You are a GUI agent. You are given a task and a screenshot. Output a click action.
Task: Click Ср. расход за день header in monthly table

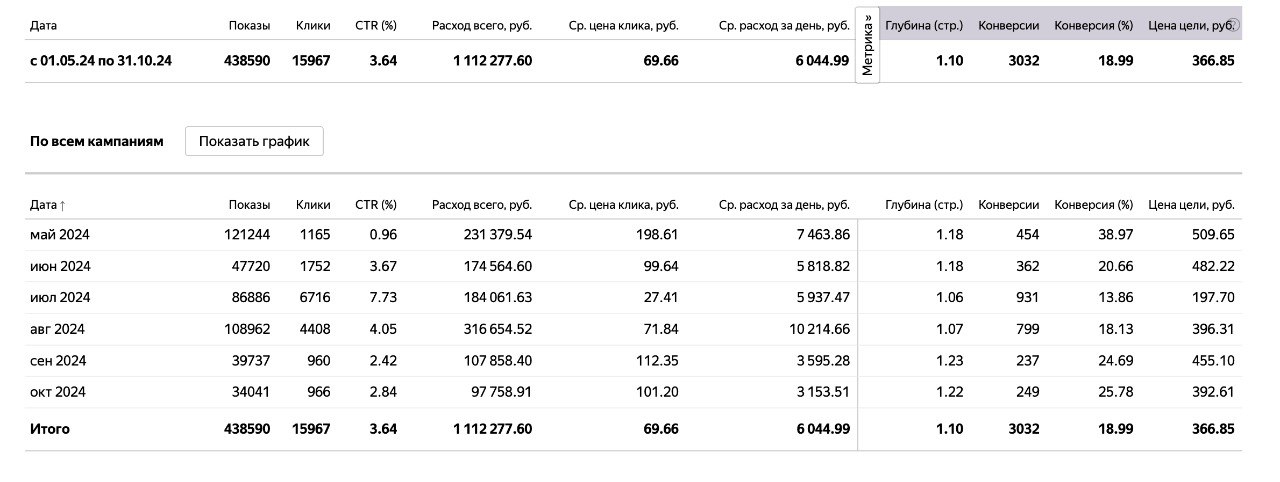click(784, 205)
